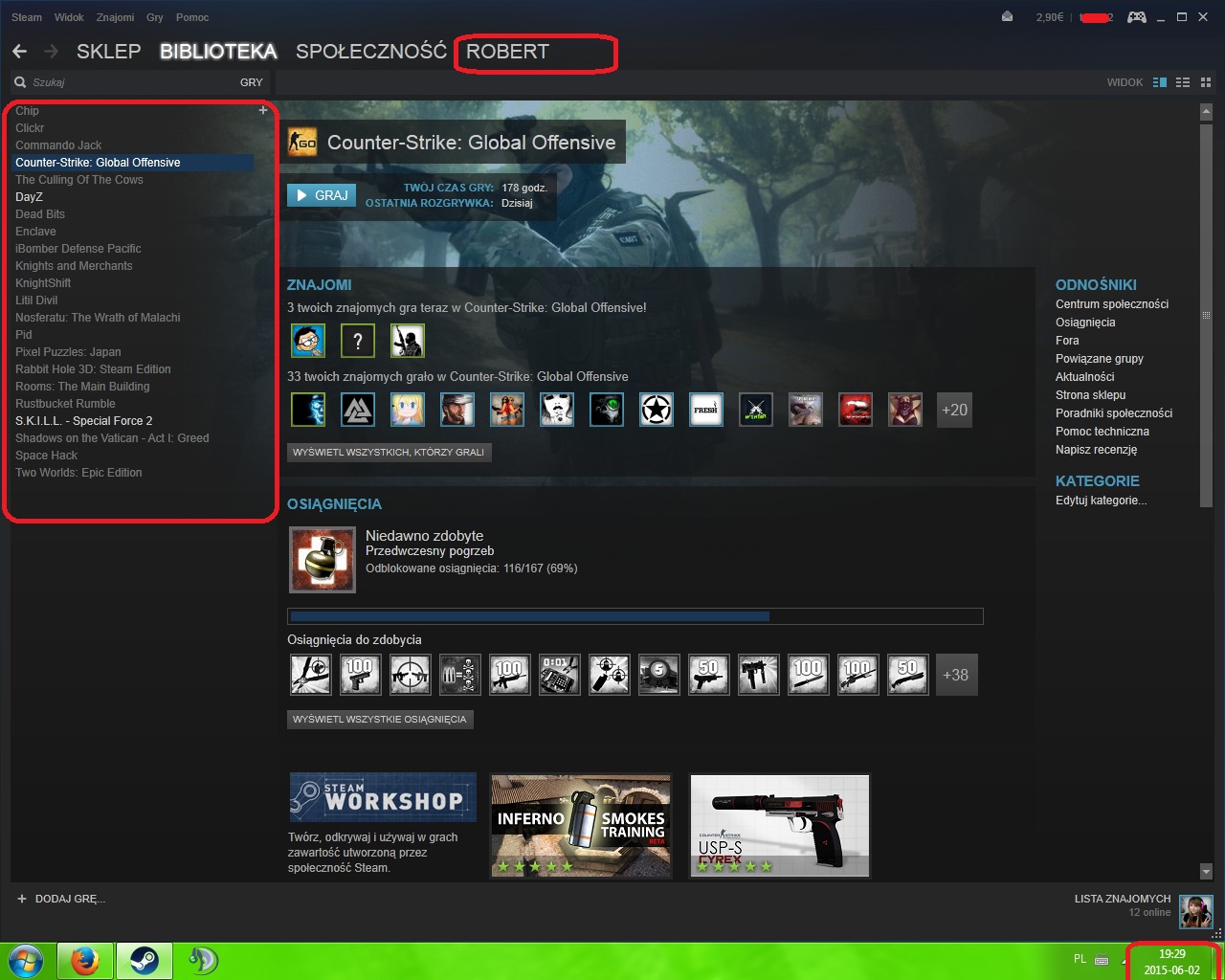This screenshot has width=1225, height=980.
Task: Open the cowboy hat friend avatar
Action: [457, 410]
